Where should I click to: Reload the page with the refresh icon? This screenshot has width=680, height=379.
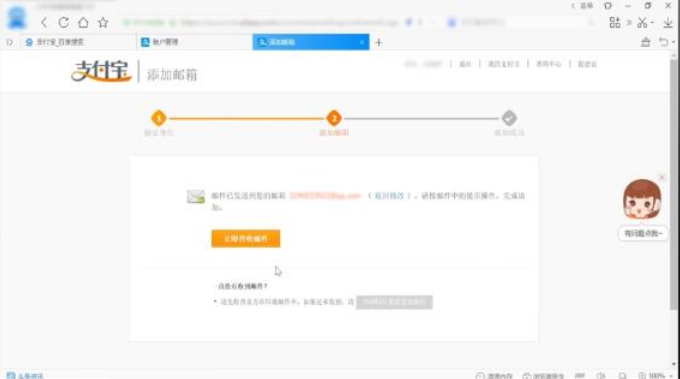(64, 23)
